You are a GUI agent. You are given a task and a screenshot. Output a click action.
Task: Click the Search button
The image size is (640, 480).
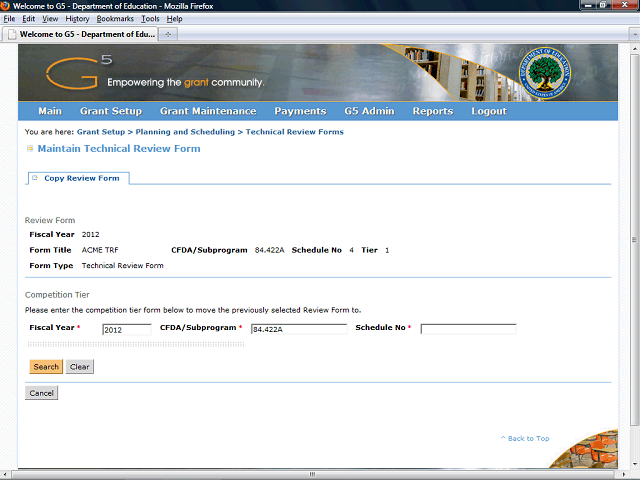pyautogui.click(x=46, y=367)
